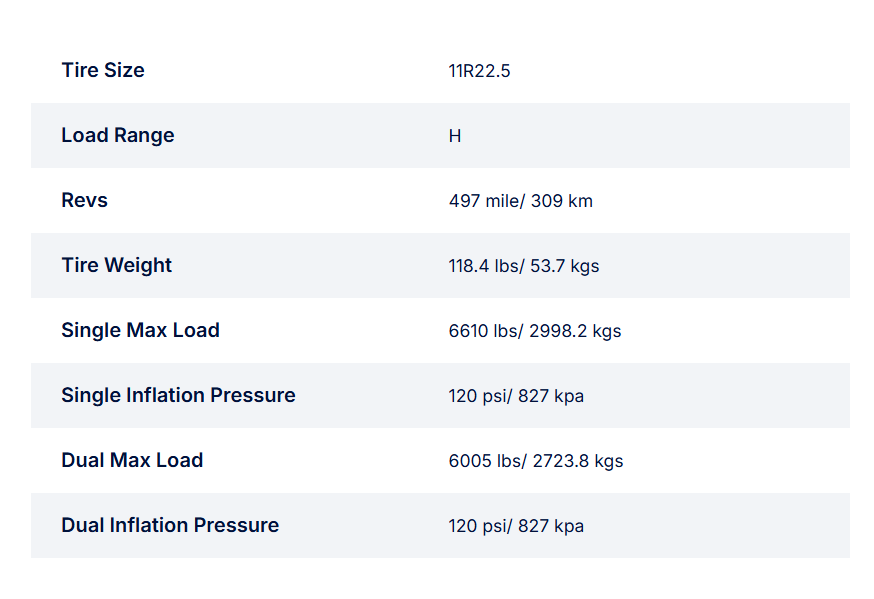Viewport: 874px width, 599px height.
Task: Select the Load Range label
Action: click(118, 135)
